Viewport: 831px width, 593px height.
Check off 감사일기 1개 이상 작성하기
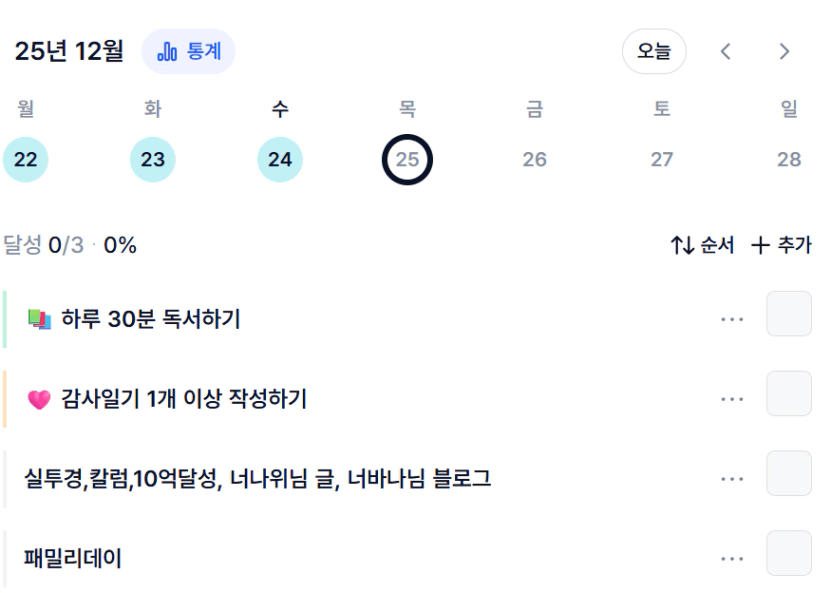click(788, 394)
